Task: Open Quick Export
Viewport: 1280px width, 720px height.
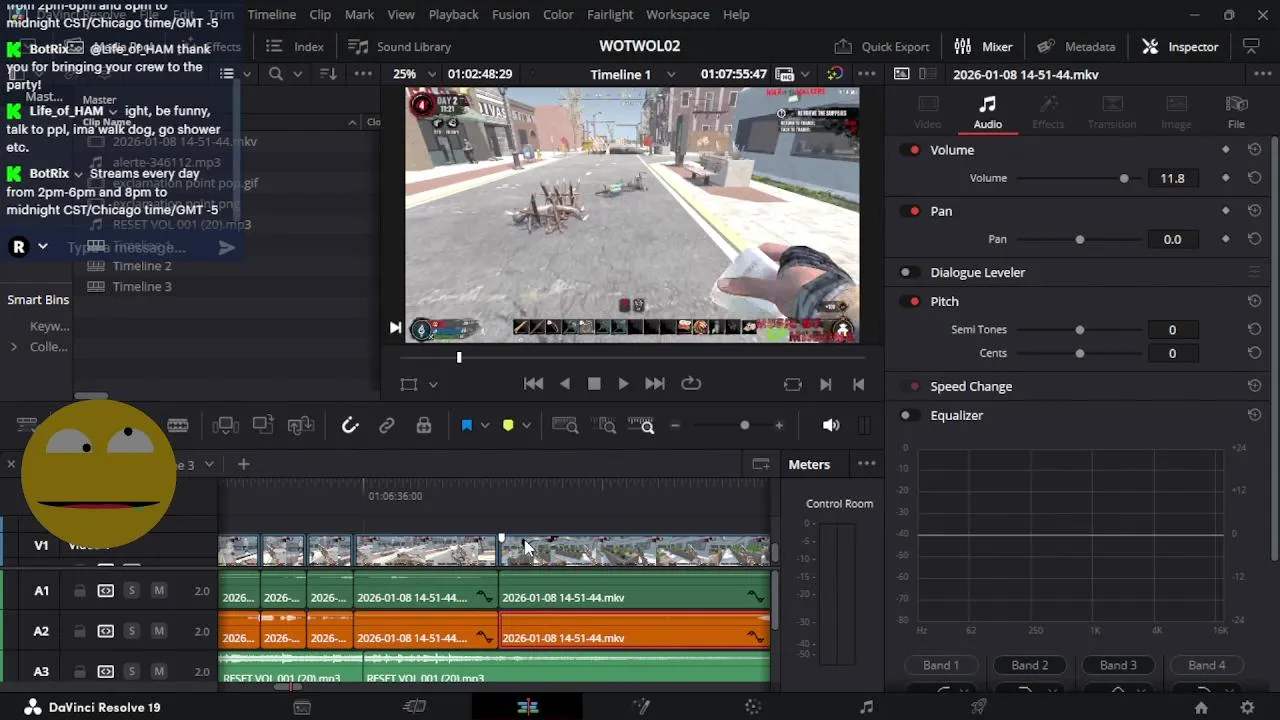Action: (x=881, y=46)
